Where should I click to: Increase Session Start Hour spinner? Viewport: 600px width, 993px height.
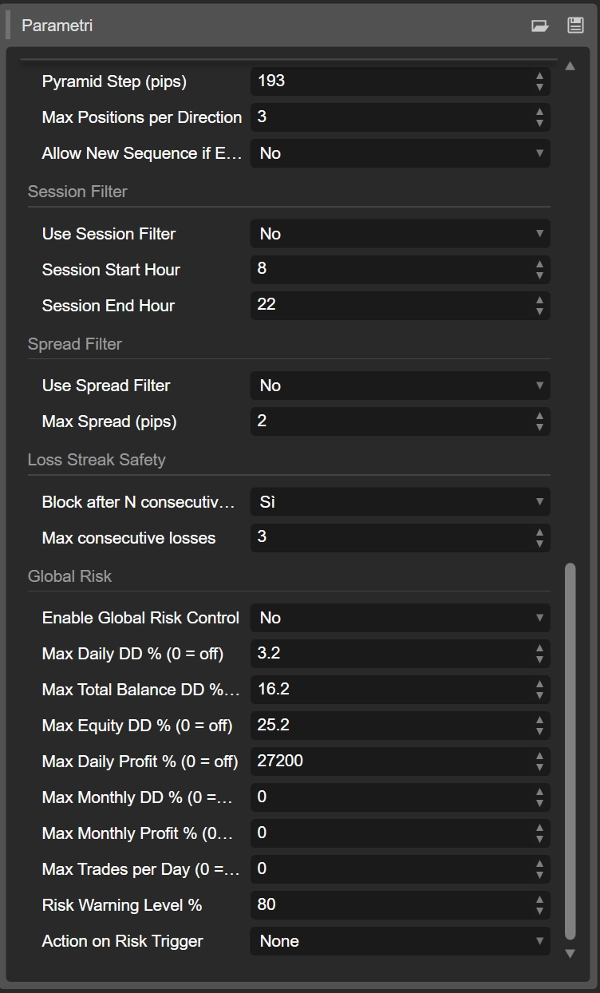pyautogui.click(x=540, y=263)
